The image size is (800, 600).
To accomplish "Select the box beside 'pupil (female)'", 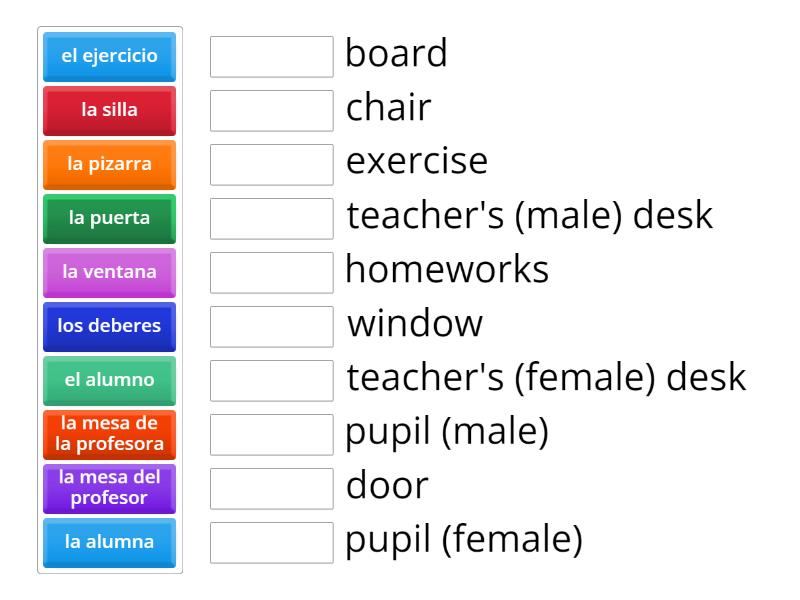I will point(272,543).
